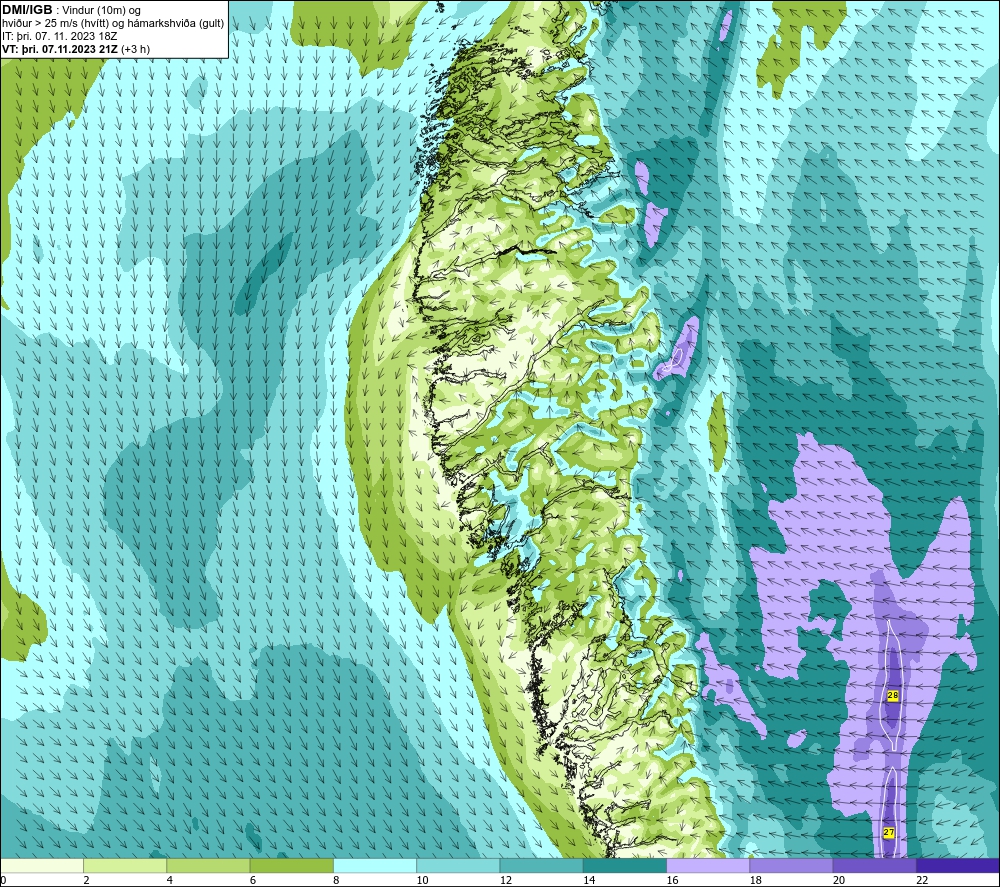Click the legend scale number 8
The image size is (1000, 887).
(x=336, y=880)
